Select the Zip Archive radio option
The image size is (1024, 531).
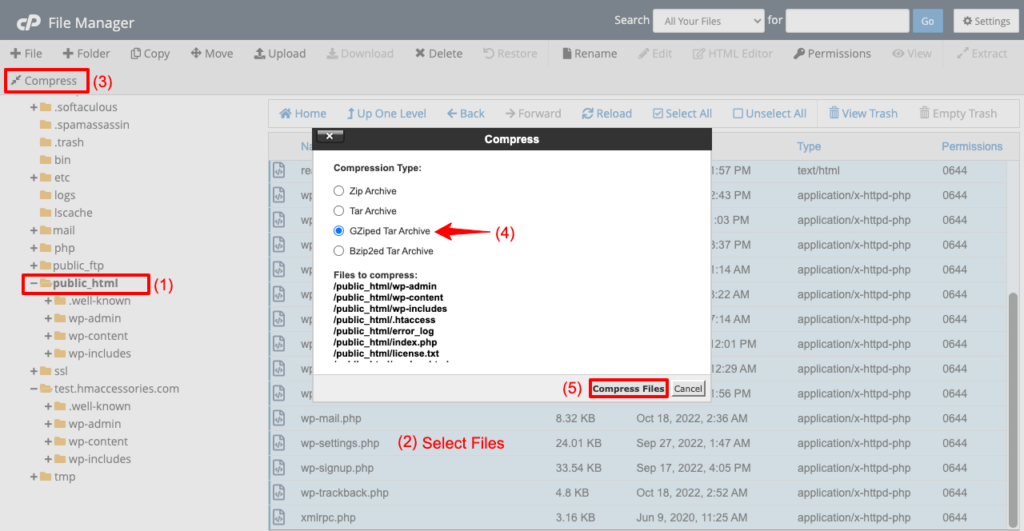[338, 191]
